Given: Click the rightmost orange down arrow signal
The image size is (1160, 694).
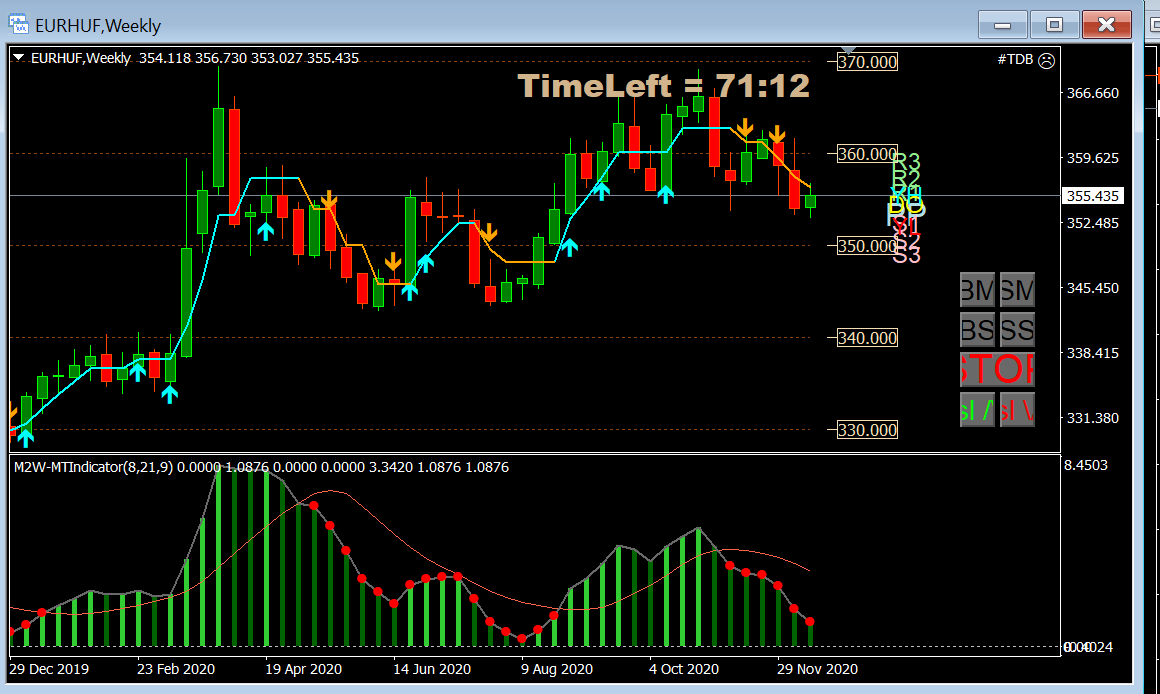Looking at the screenshot, I should [x=776, y=134].
